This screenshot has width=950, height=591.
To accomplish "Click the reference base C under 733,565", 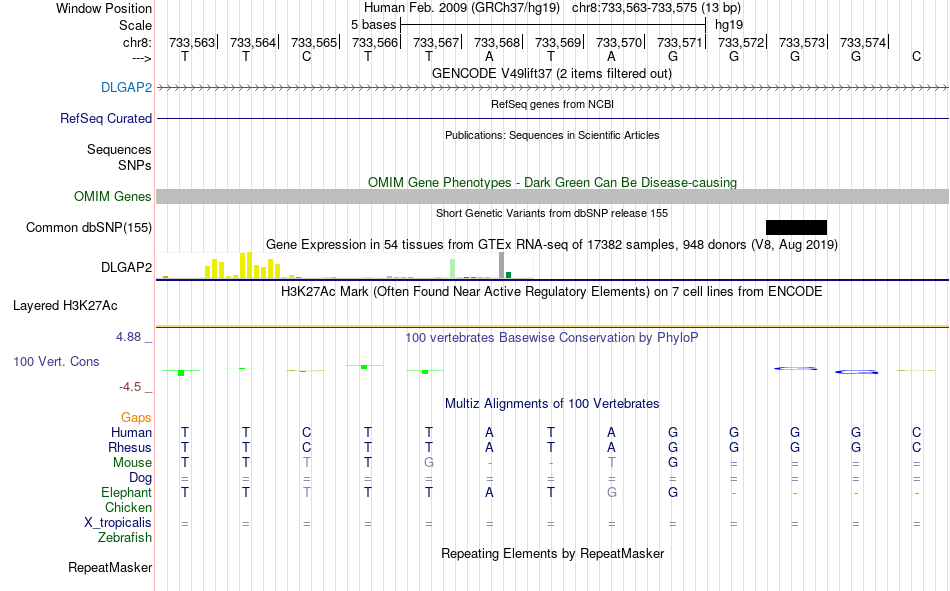I will pyautogui.click(x=306, y=57).
